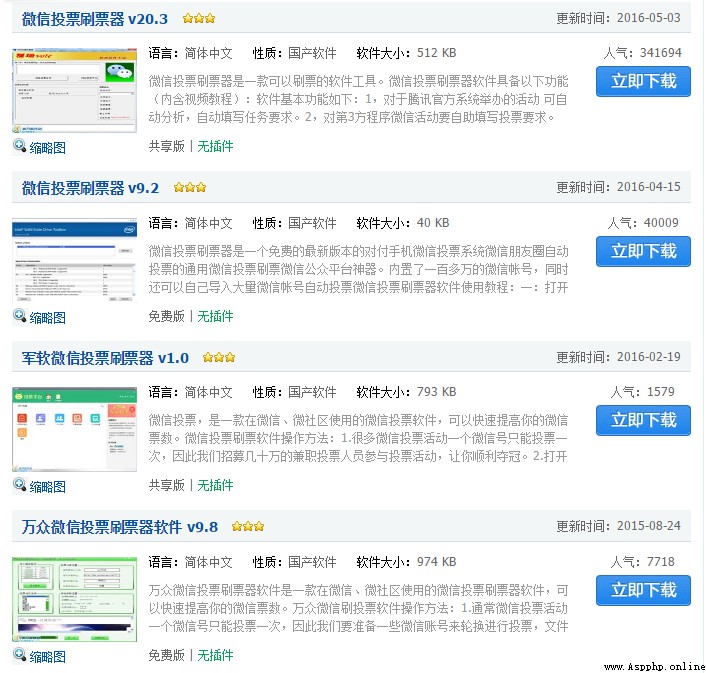
Task: Click update date 2016-04-15
Action: coord(649,187)
